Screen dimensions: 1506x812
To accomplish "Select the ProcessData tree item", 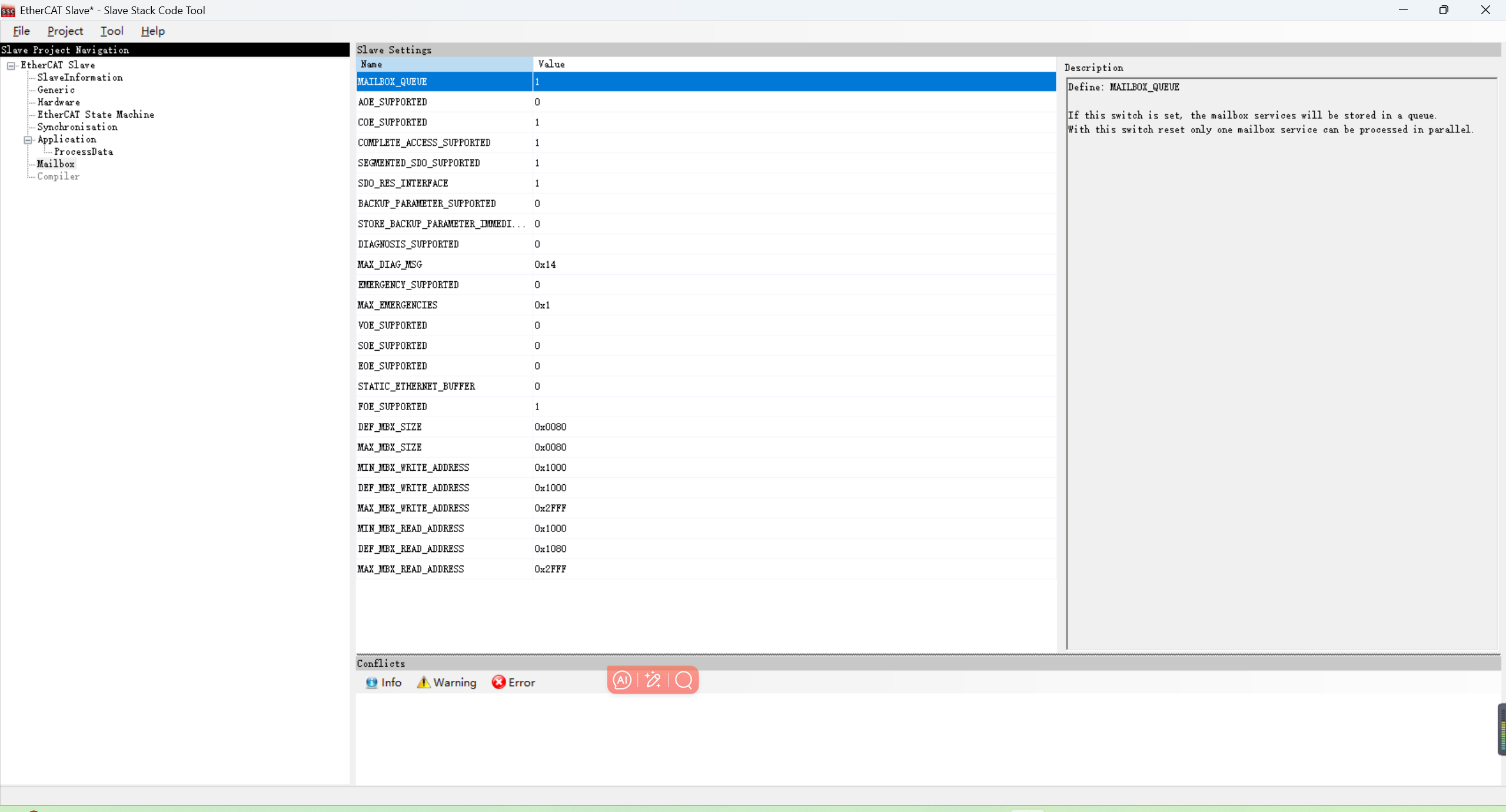I will coord(83,151).
